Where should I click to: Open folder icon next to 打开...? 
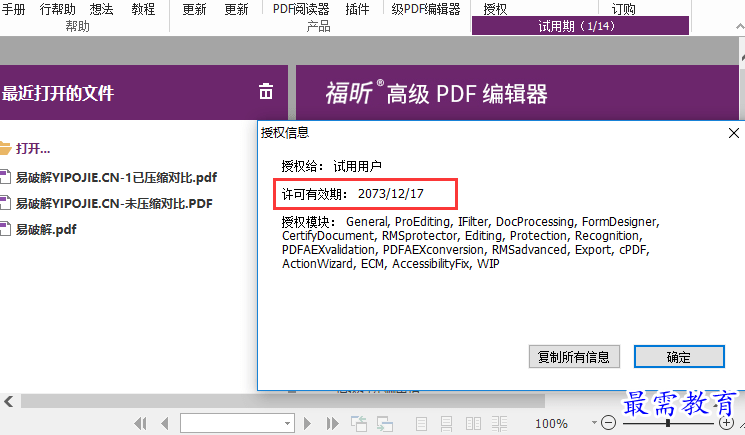(5, 149)
